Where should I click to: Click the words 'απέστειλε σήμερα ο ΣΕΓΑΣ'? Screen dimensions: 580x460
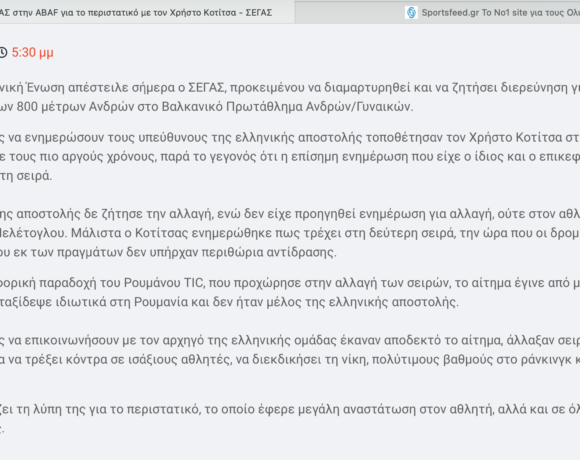(x=146, y=87)
